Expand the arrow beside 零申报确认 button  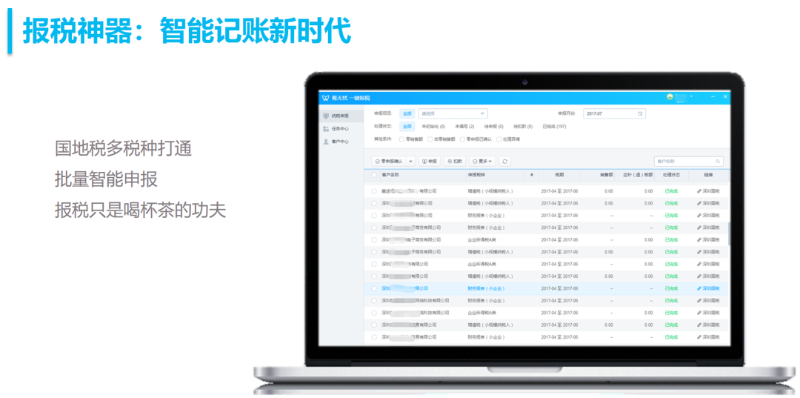[411, 161]
